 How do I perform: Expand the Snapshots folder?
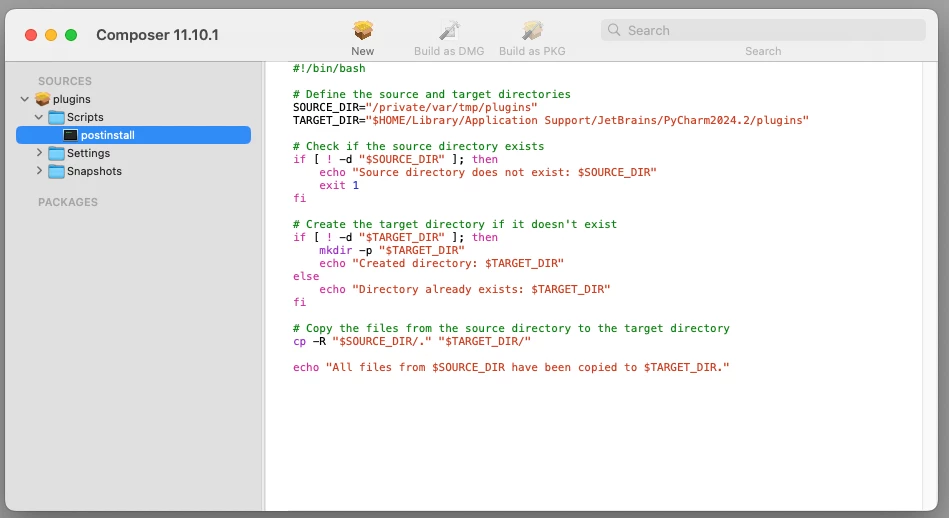pos(39,171)
